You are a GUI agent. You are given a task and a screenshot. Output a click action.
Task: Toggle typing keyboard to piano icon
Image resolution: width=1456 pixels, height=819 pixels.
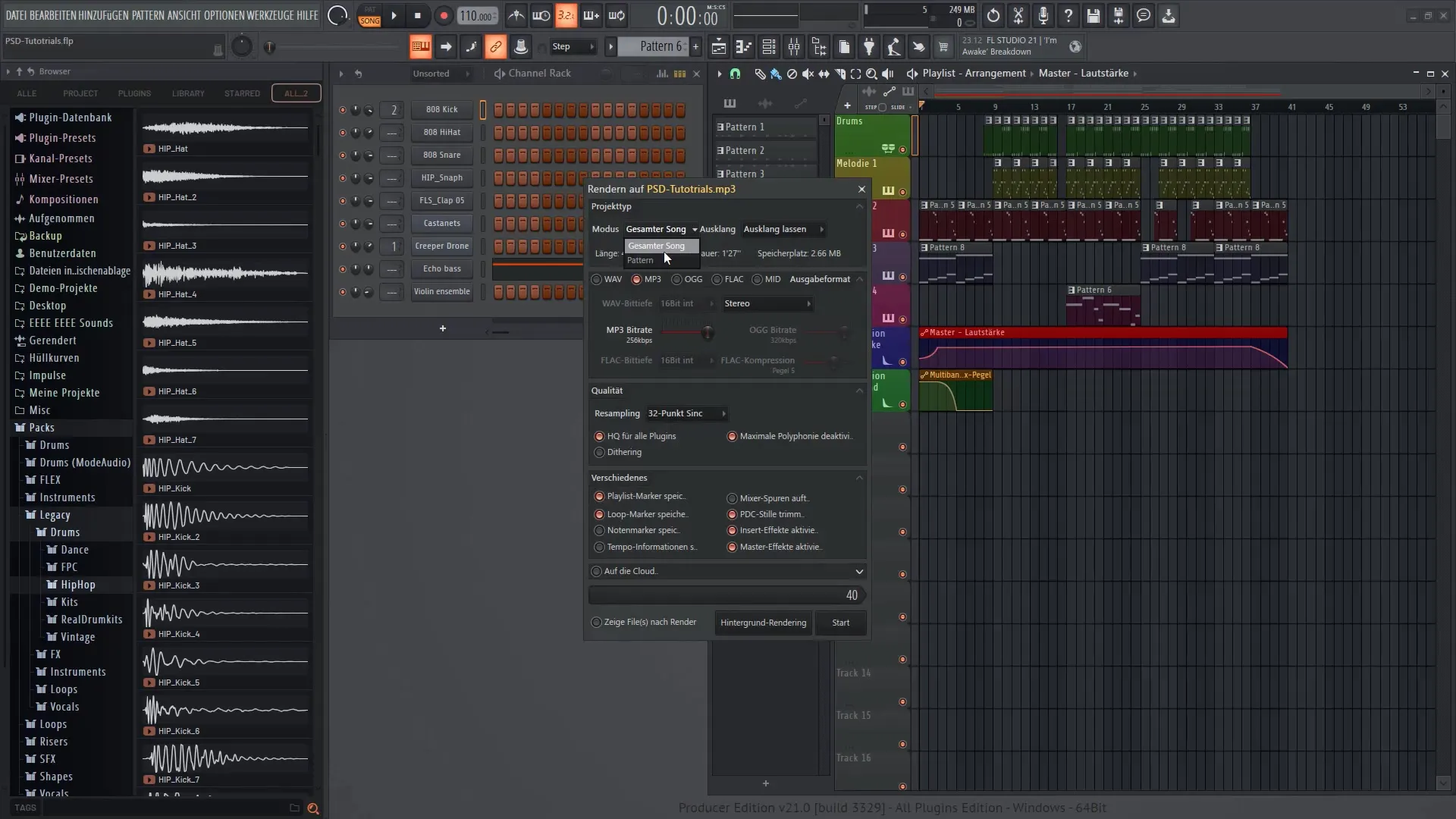click(420, 47)
